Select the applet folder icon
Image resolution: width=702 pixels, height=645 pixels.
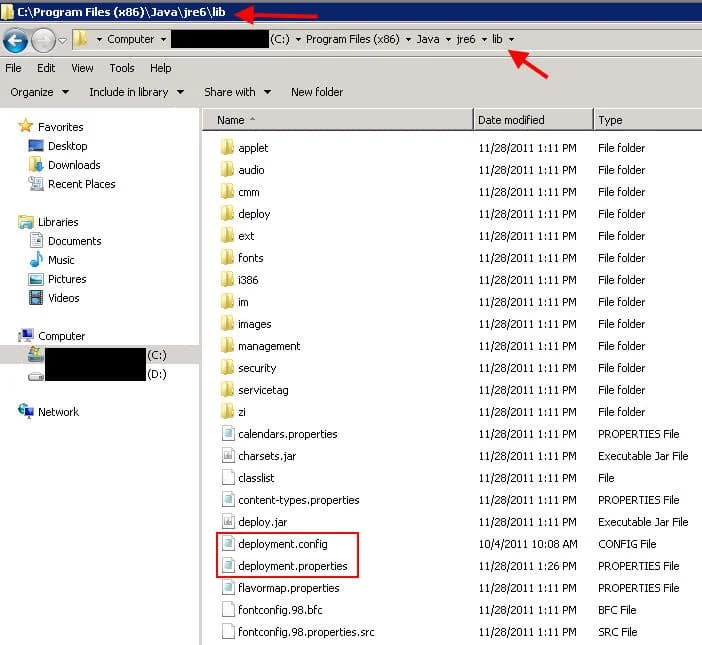(227, 147)
